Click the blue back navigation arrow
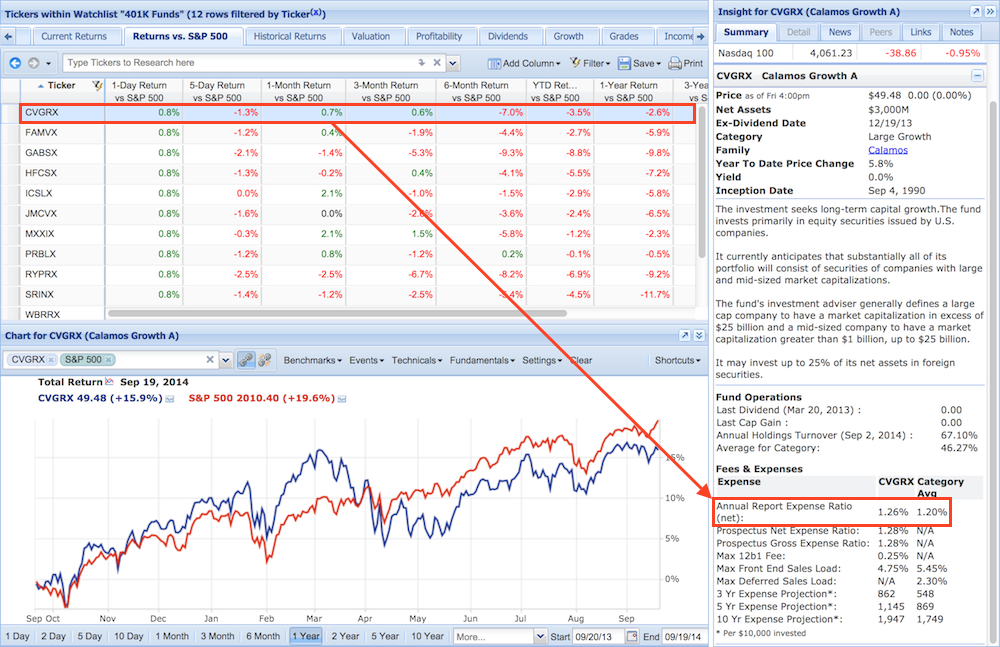The image size is (1000, 647). pos(15,63)
